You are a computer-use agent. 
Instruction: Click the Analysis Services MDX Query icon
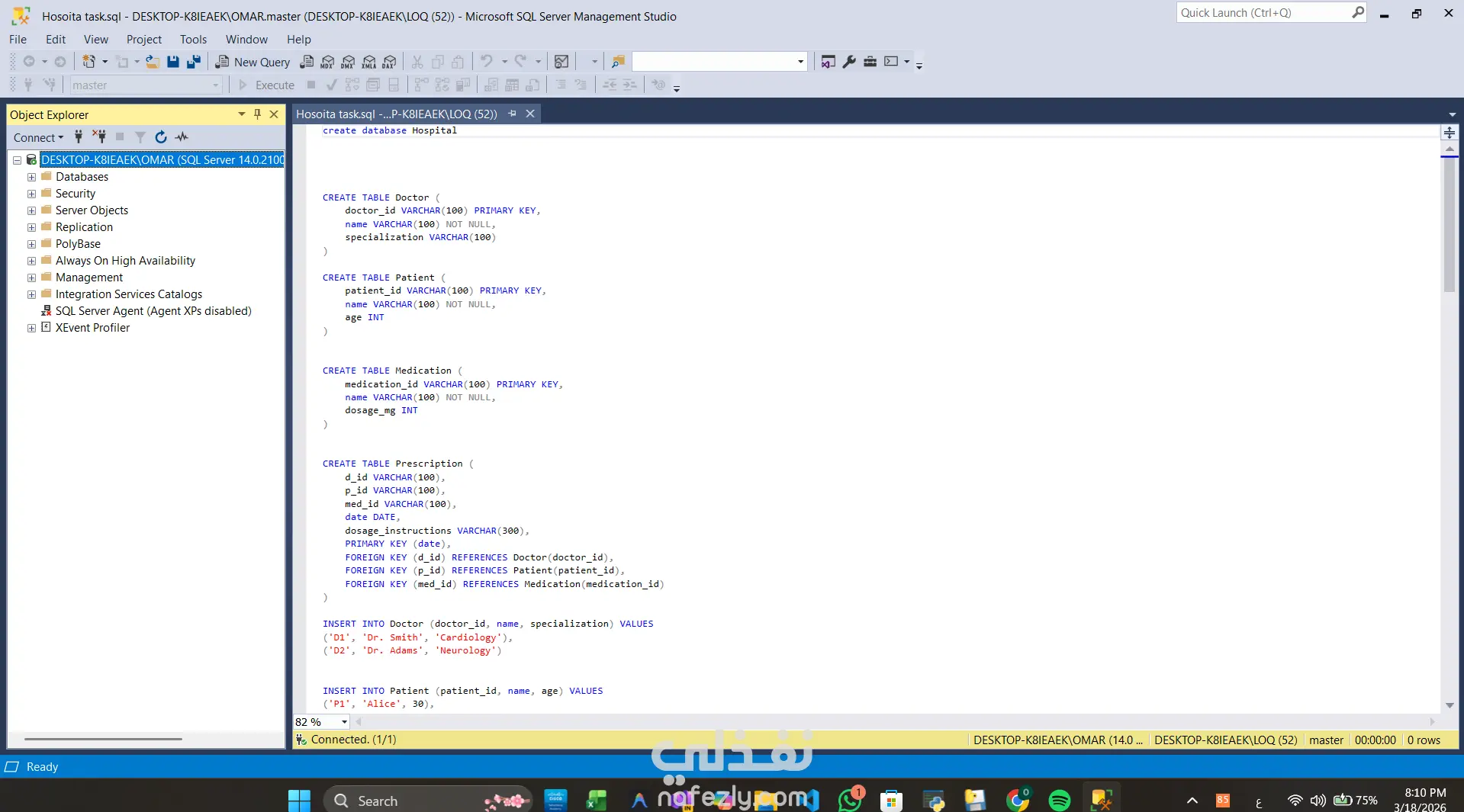tap(327, 62)
